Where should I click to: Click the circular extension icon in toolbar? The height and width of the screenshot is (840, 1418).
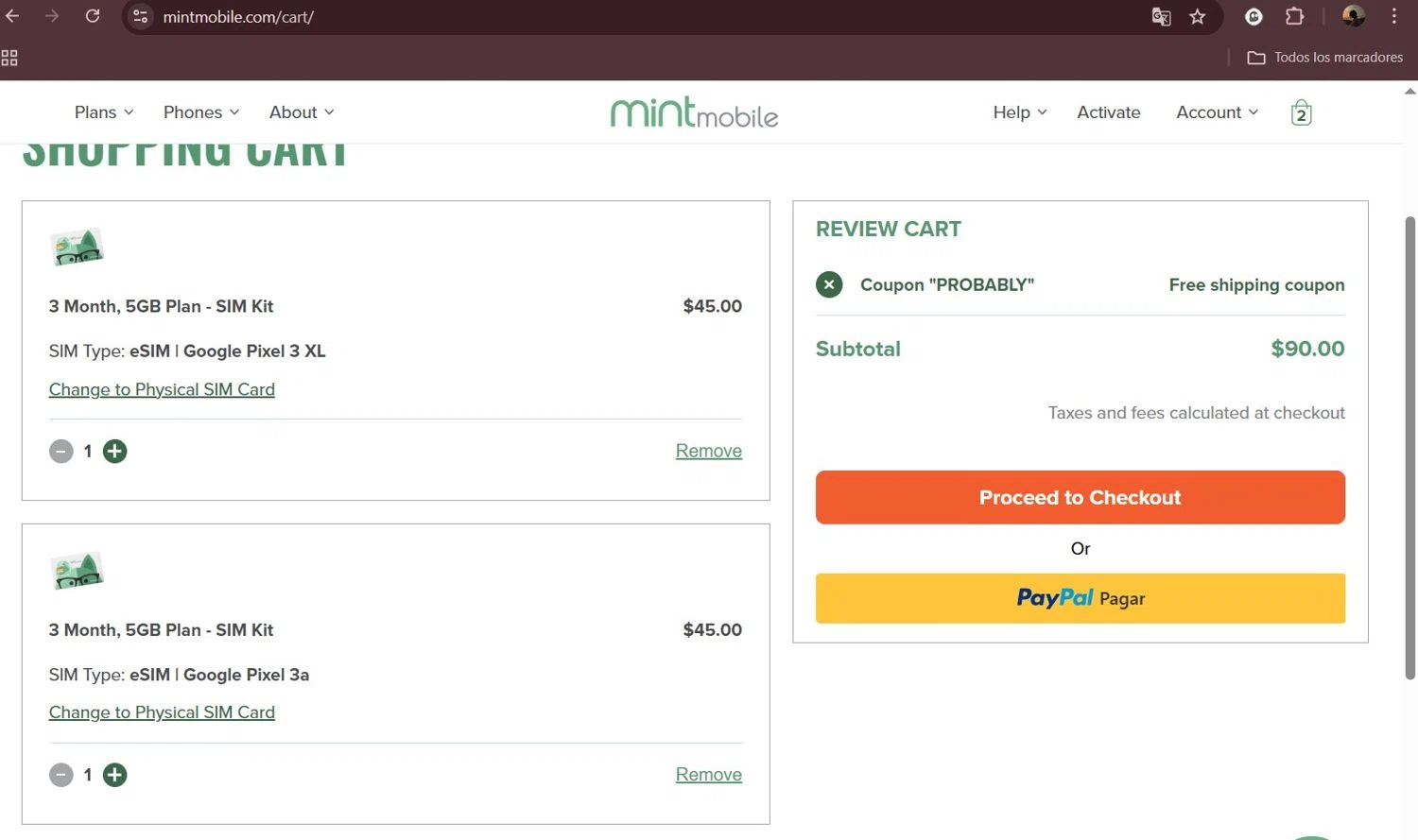coord(1254,16)
